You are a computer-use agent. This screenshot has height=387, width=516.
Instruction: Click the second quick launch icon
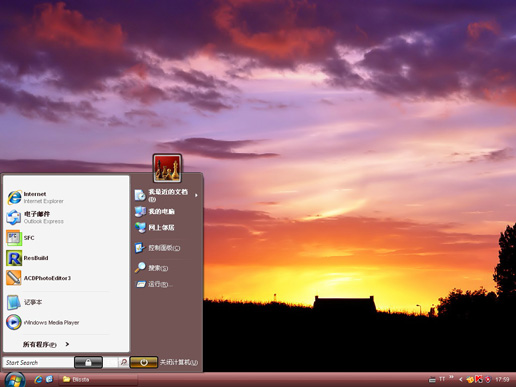[49, 379]
